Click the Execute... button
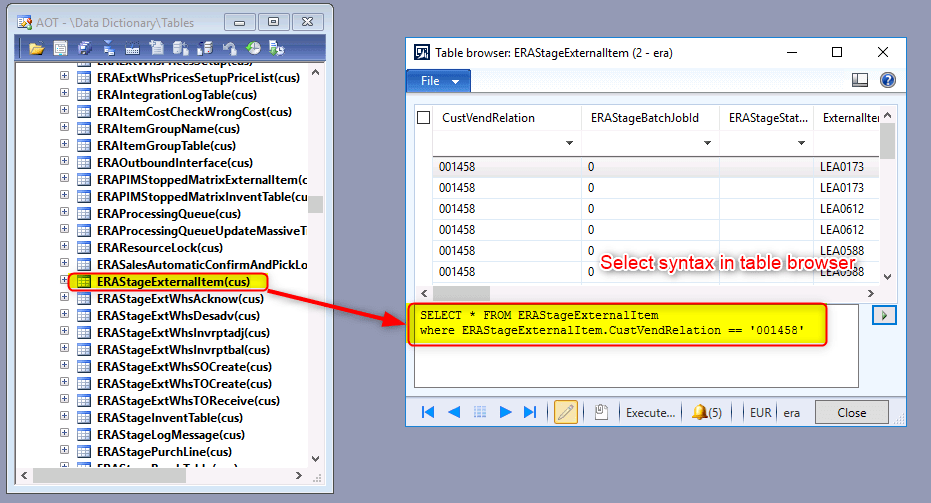 [x=649, y=412]
